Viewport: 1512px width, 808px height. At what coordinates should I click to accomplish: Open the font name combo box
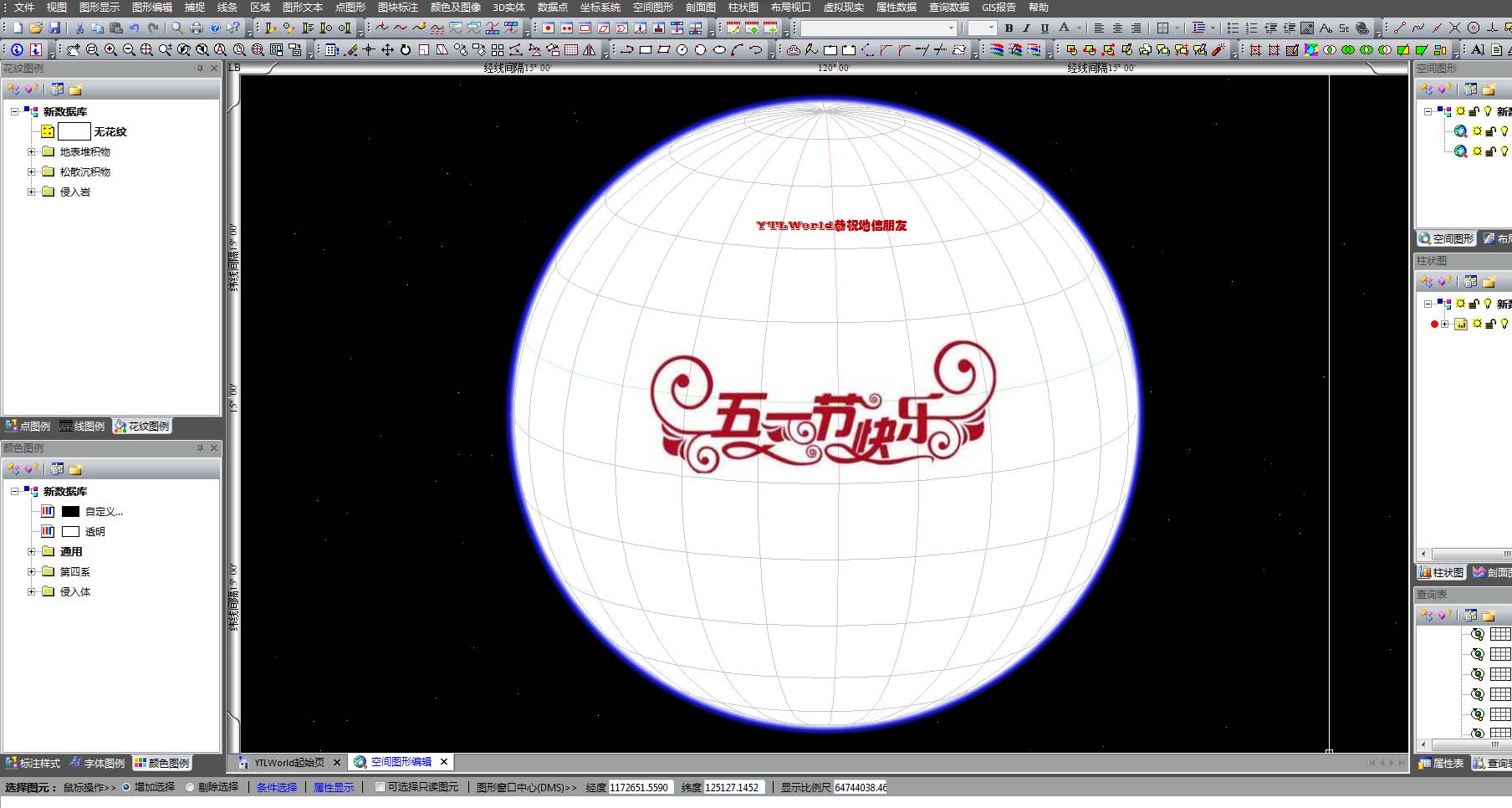pyautogui.click(x=879, y=28)
